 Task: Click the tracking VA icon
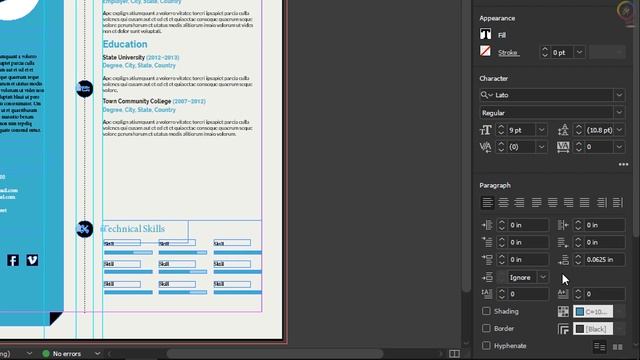(x=563, y=147)
